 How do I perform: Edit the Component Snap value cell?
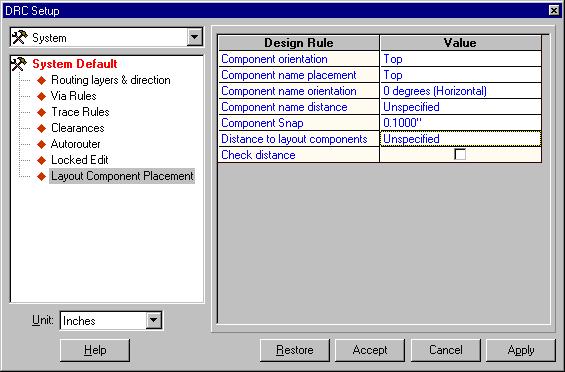[x=461, y=123]
